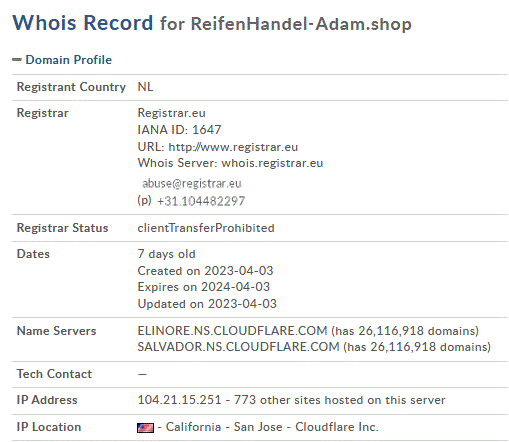Click the IANA ID: 1647 text

[179, 130]
